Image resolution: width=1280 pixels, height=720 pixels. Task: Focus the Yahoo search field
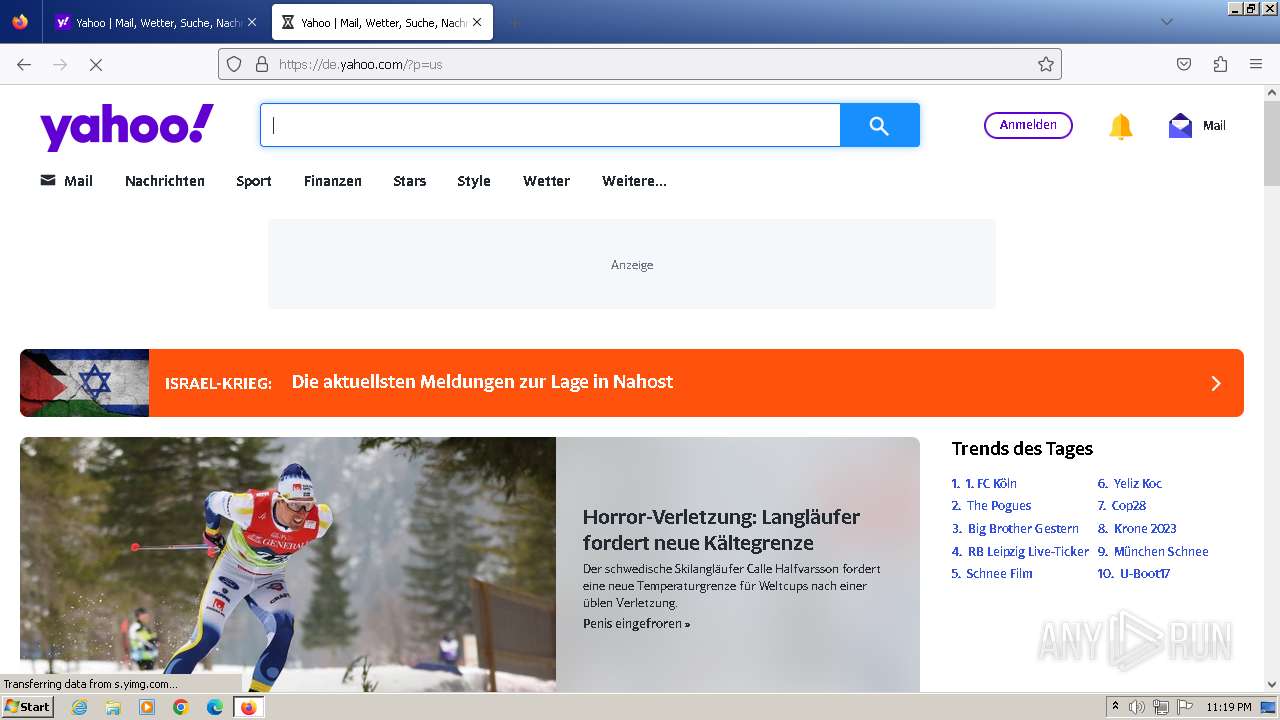click(x=550, y=125)
